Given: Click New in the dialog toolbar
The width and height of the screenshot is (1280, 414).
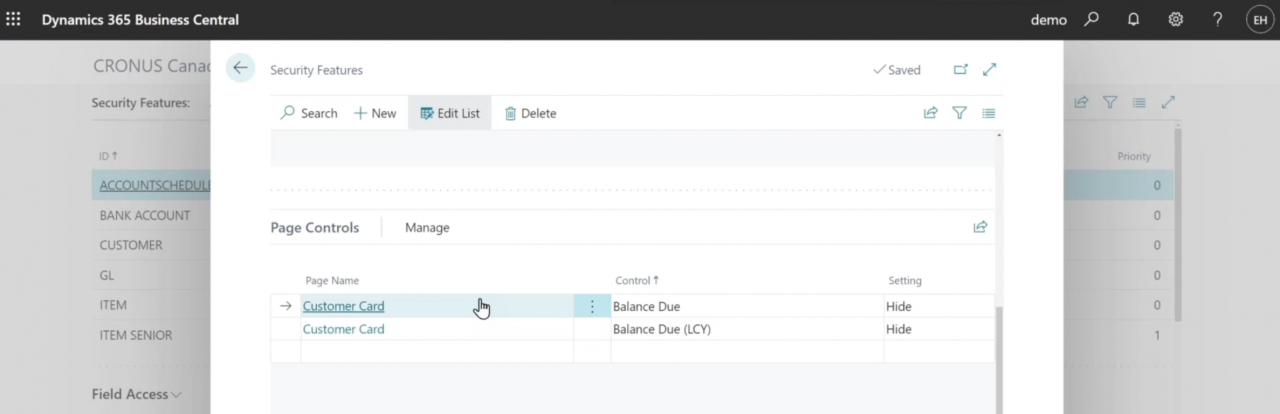Looking at the screenshot, I should tap(375, 113).
